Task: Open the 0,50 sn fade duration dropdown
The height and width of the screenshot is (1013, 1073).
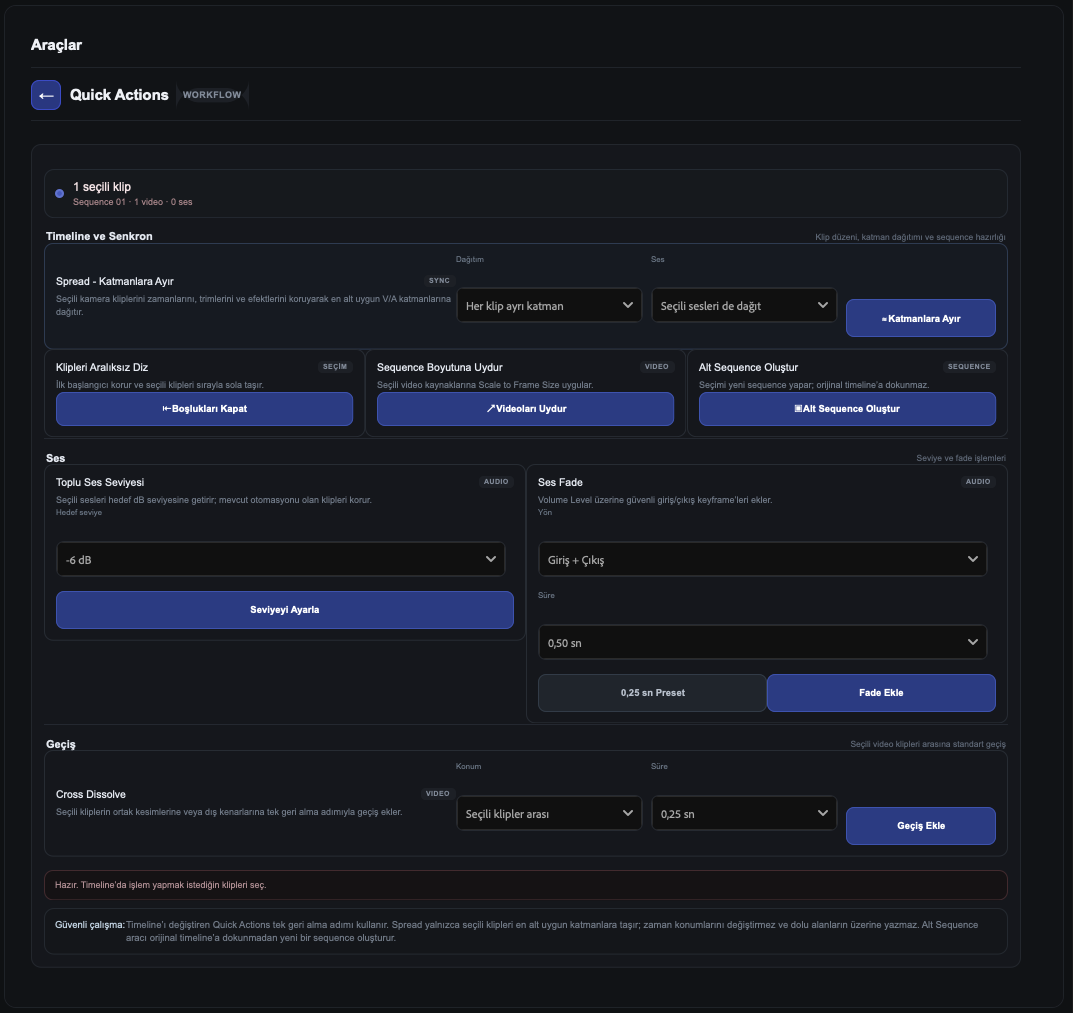Action: 762,642
